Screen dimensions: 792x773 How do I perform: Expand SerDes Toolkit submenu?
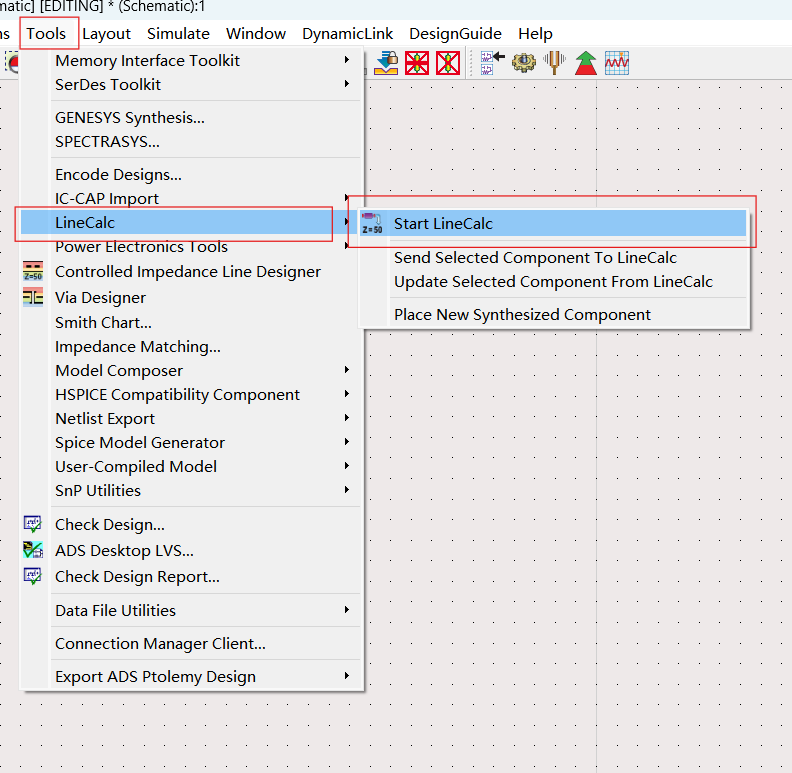click(191, 85)
